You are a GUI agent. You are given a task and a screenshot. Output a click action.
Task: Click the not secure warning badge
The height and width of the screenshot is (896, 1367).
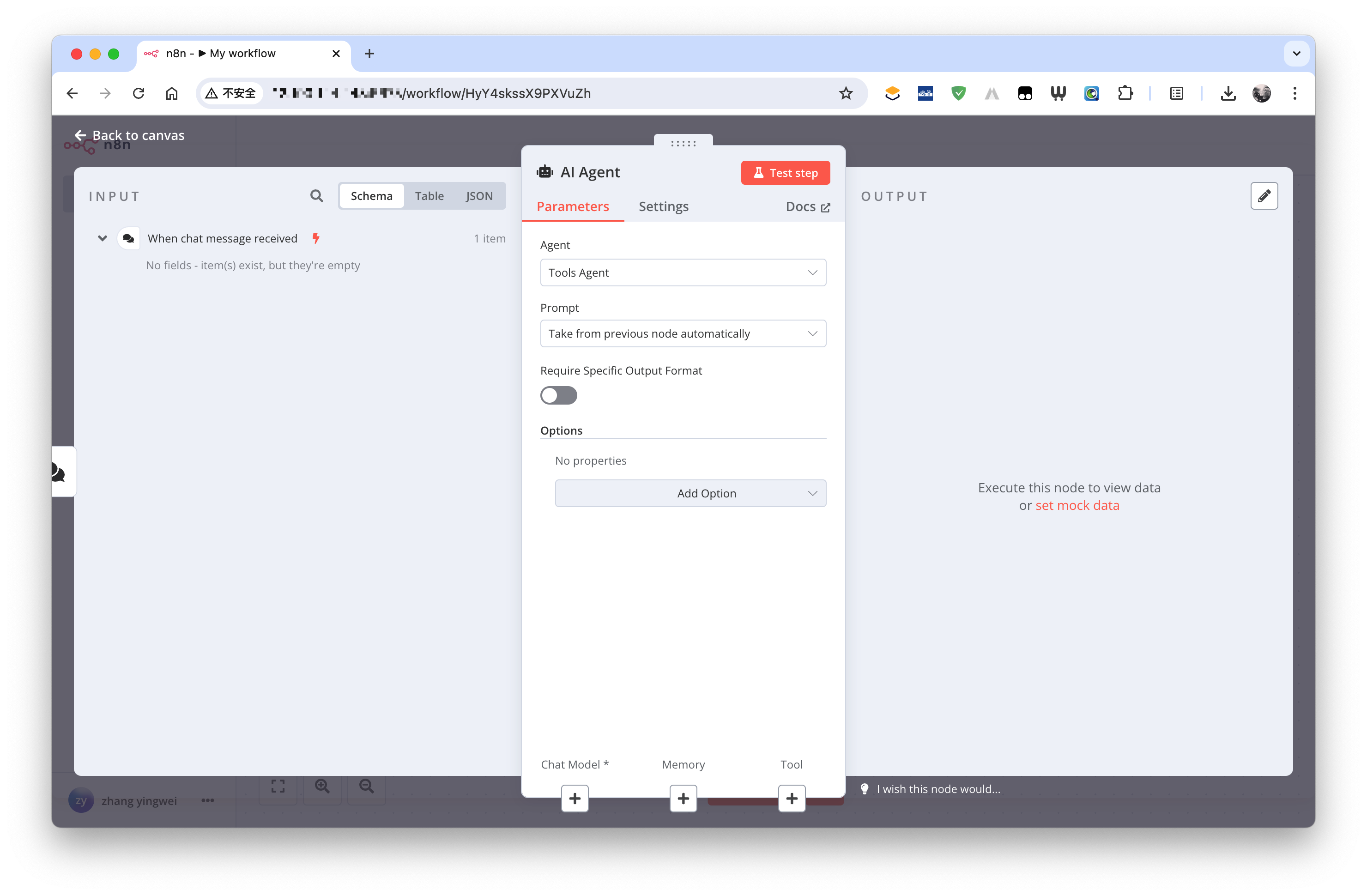point(231,93)
